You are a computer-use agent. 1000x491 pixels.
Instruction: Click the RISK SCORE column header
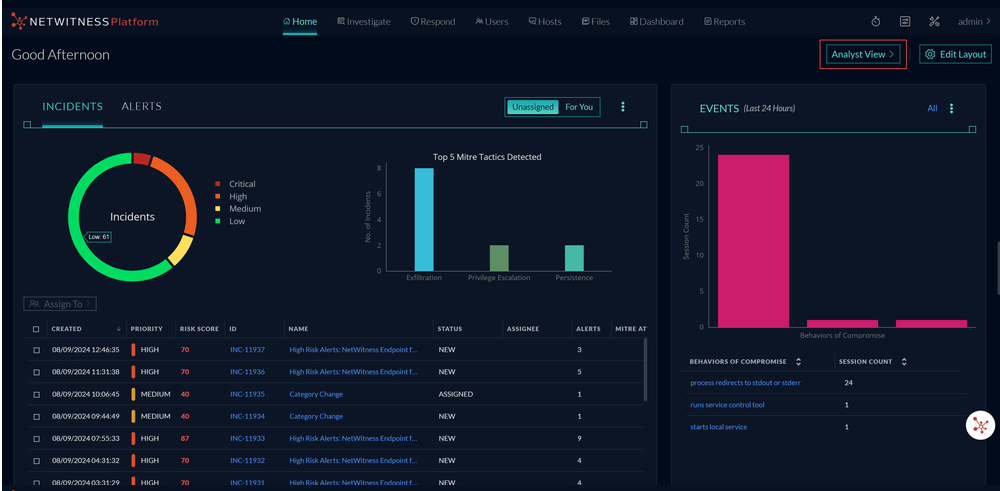click(200, 329)
